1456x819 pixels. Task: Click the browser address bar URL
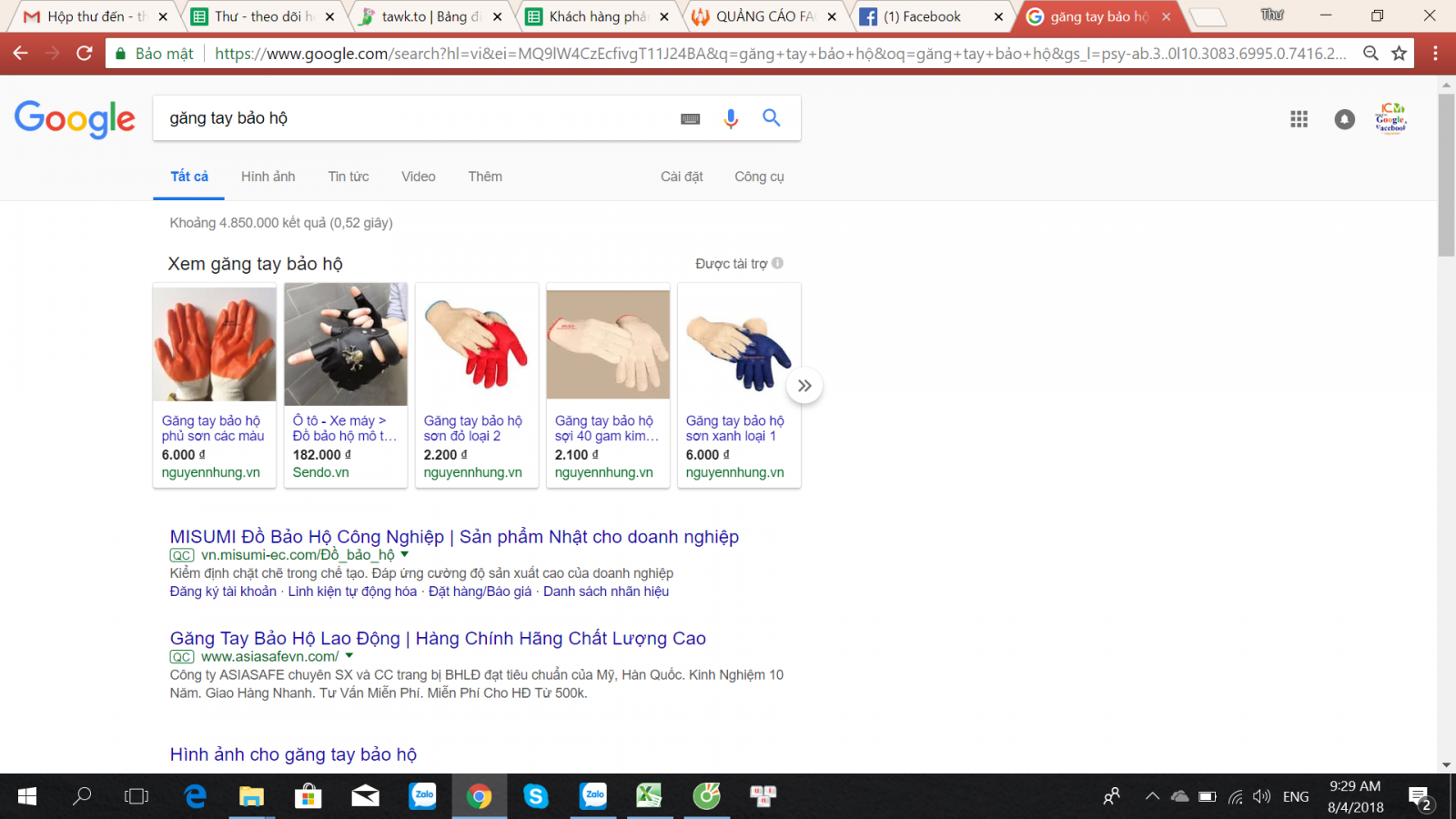pos(781,54)
